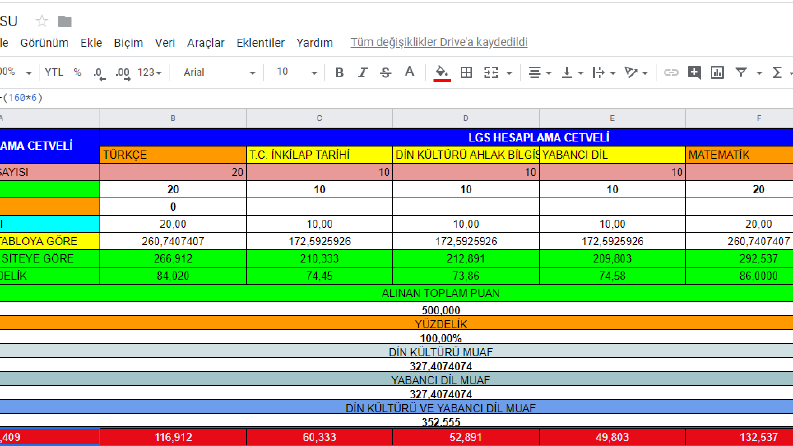This screenshot has height=446, width=793.
Task: Expand merge cells options arrow
Action: coord(509,73)
